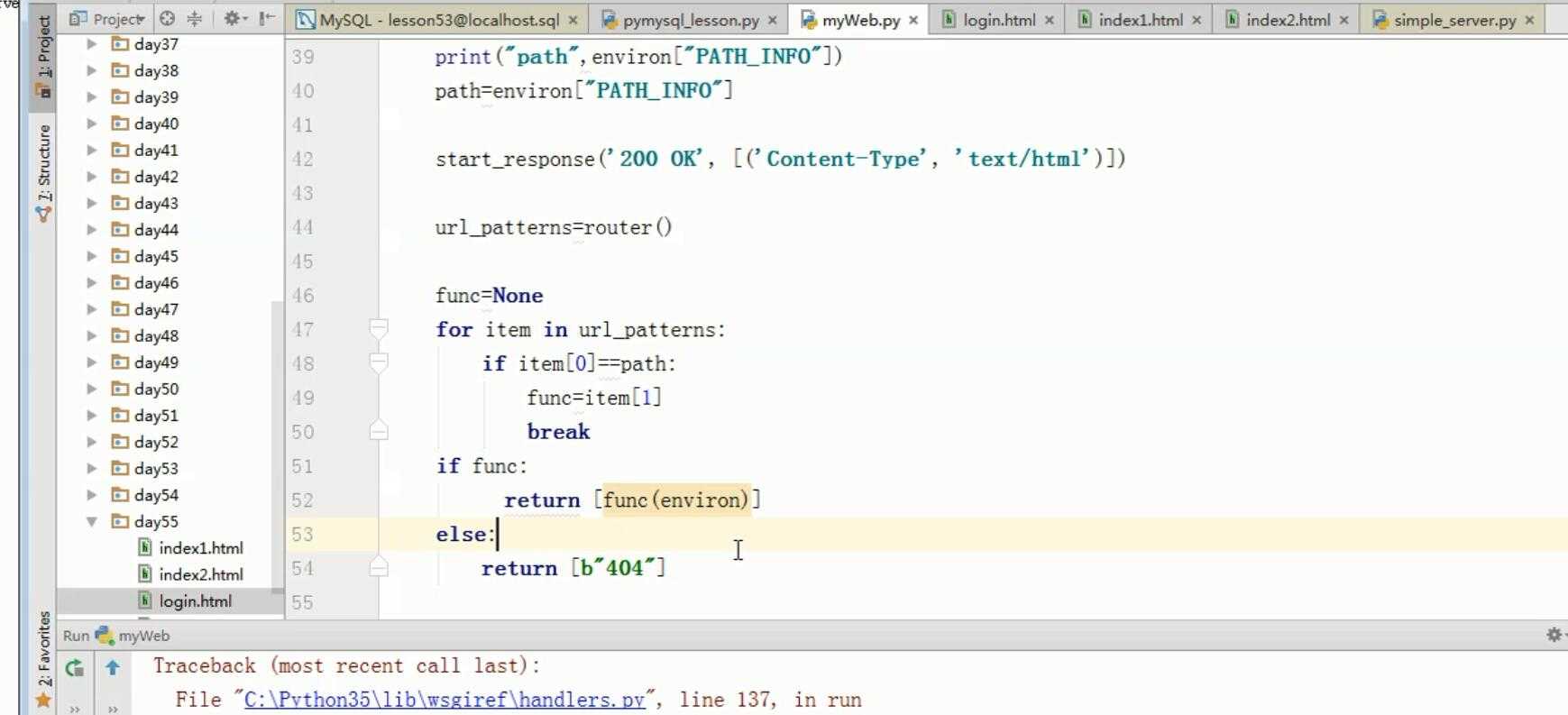This screenshot has height=715, width=1568.
Task: Expand the day50 folder
Action: click(x=91, y=389)
